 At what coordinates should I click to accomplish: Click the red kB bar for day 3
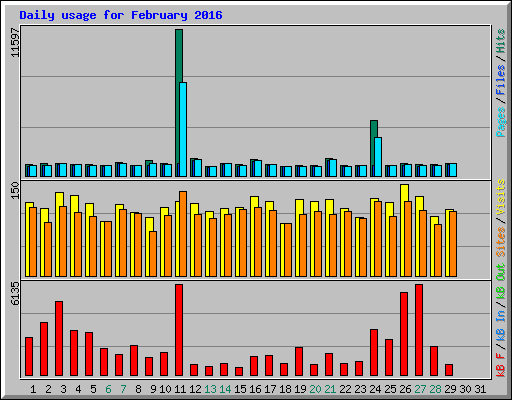point(59,339)
